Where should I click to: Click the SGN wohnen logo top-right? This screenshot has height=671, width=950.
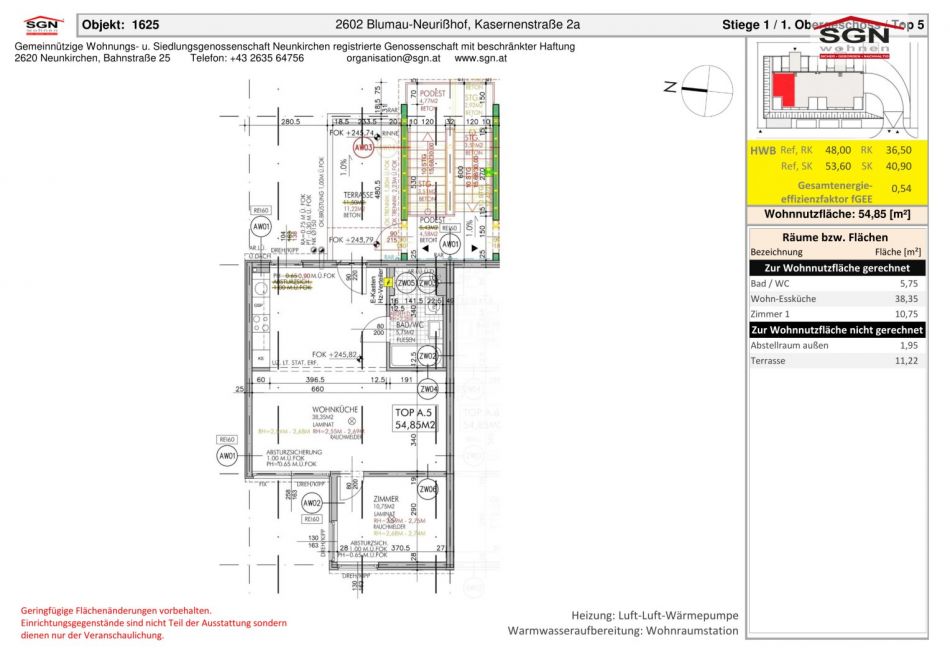tap(855, 40)
